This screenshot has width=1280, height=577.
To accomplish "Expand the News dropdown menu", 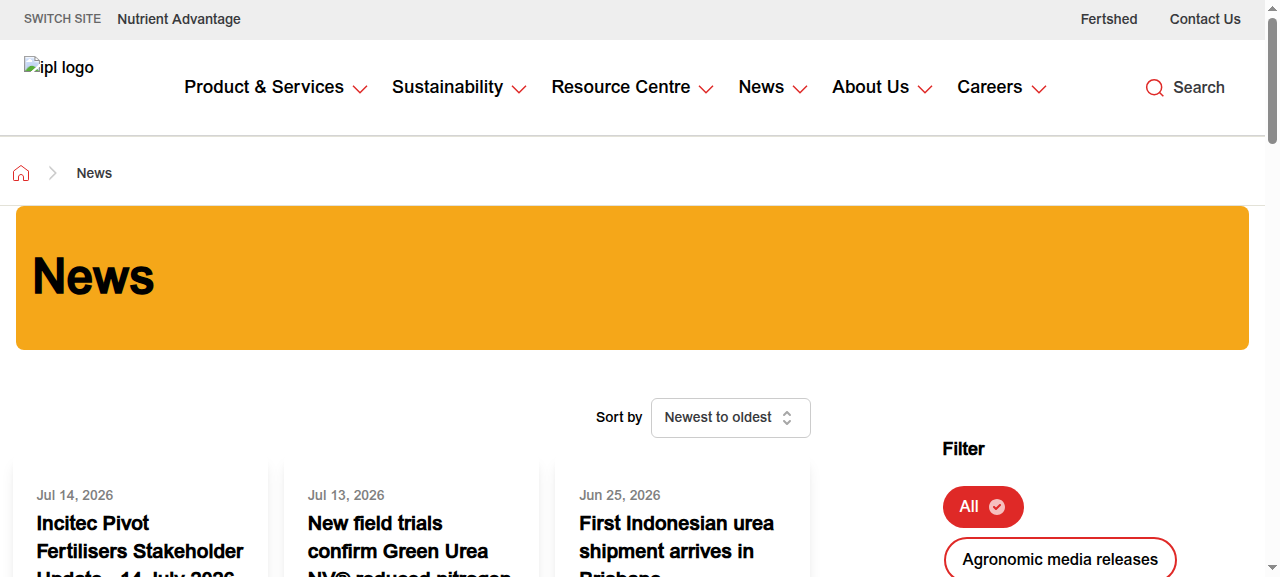I will coord(773,87).
